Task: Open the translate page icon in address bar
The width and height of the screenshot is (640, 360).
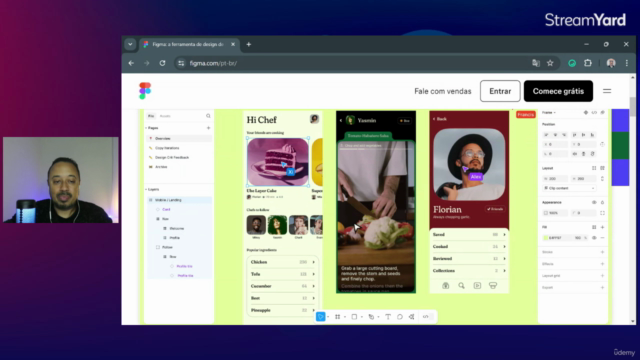Action: coord(536,63)
